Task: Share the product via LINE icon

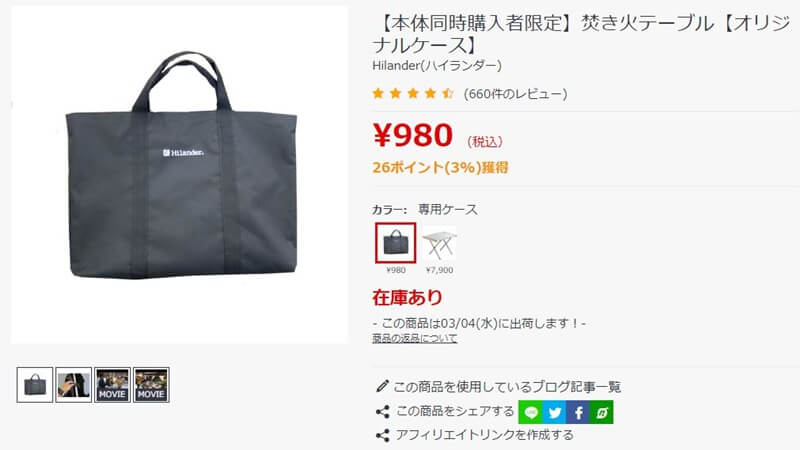Action: [530, 412]
